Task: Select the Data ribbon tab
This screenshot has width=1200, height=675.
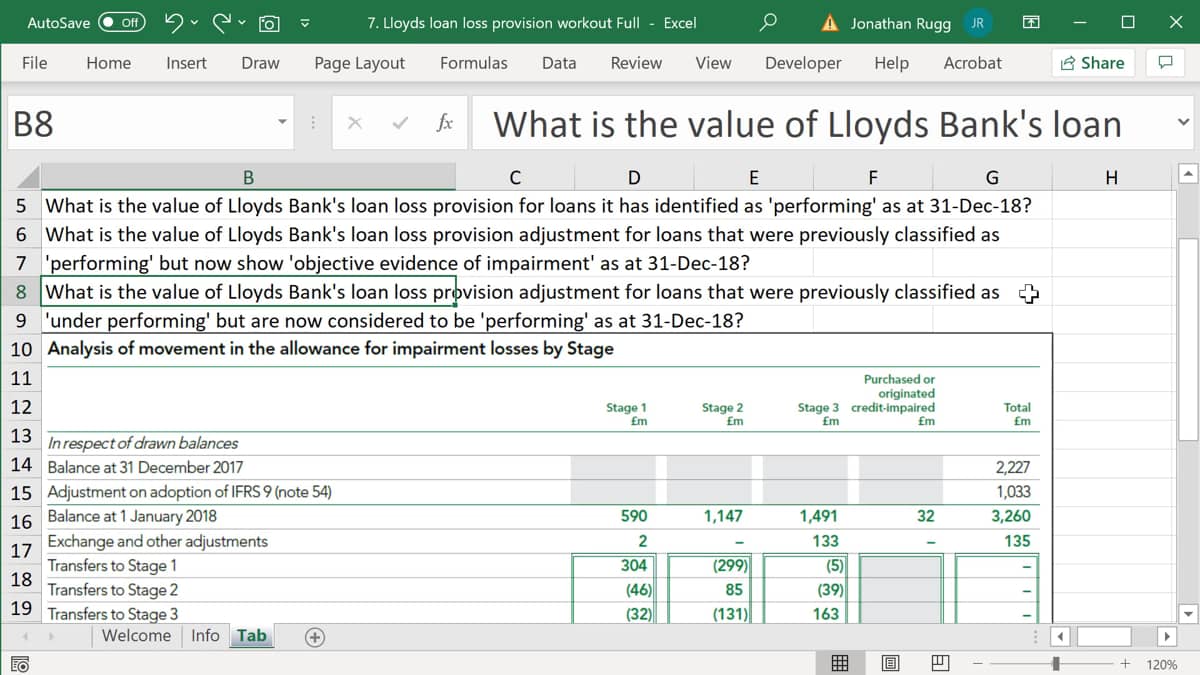Action: tap(558, 63)
